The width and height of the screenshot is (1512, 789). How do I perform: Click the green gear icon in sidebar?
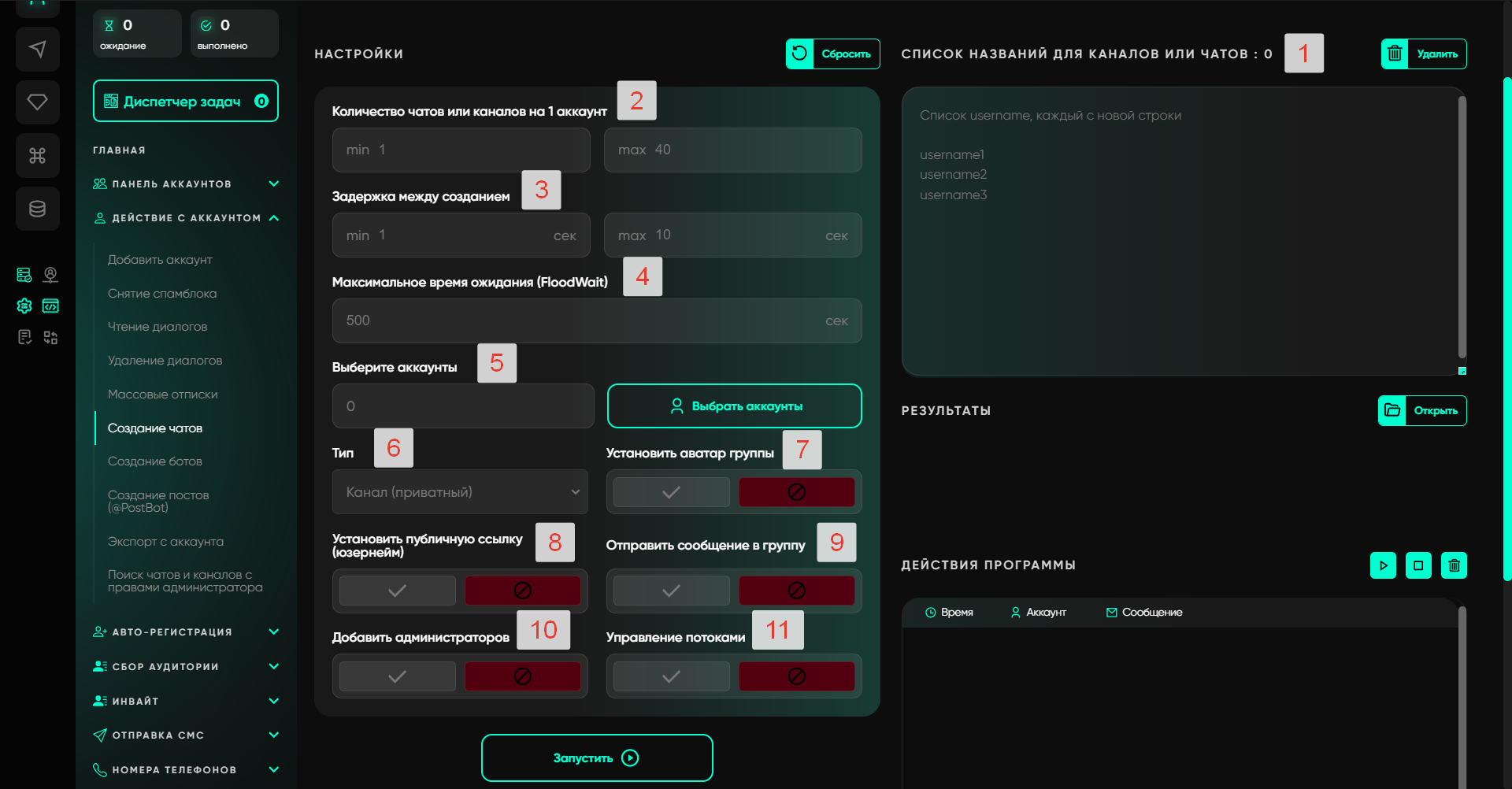24,306
